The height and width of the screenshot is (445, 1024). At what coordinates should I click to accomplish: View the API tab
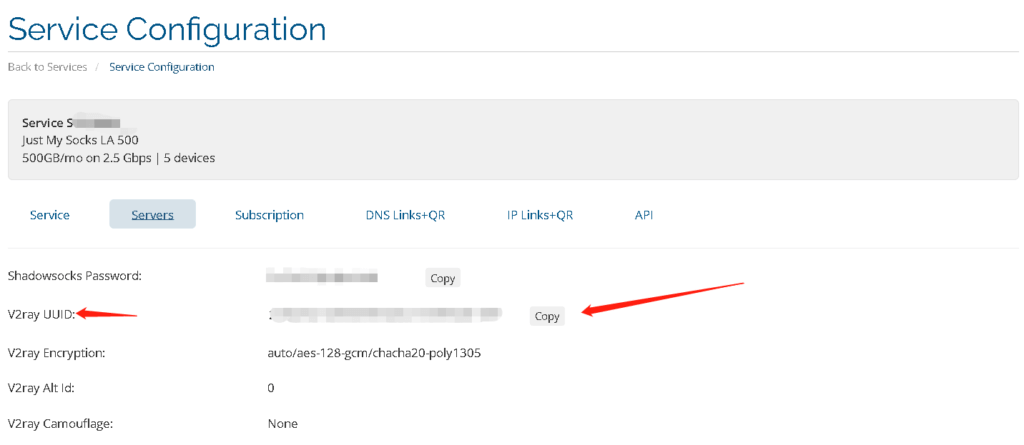click(644, 214)
